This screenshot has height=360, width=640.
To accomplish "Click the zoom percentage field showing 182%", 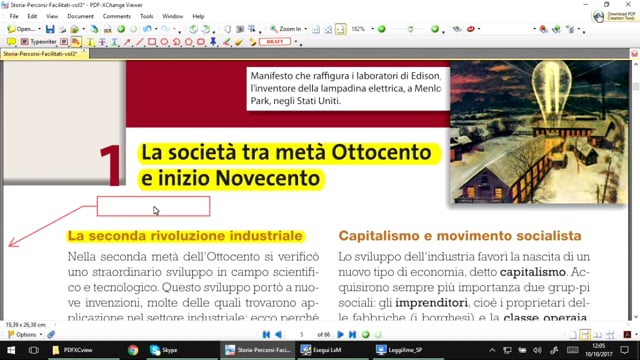I will pyautogui.click(x=358, y=29).
